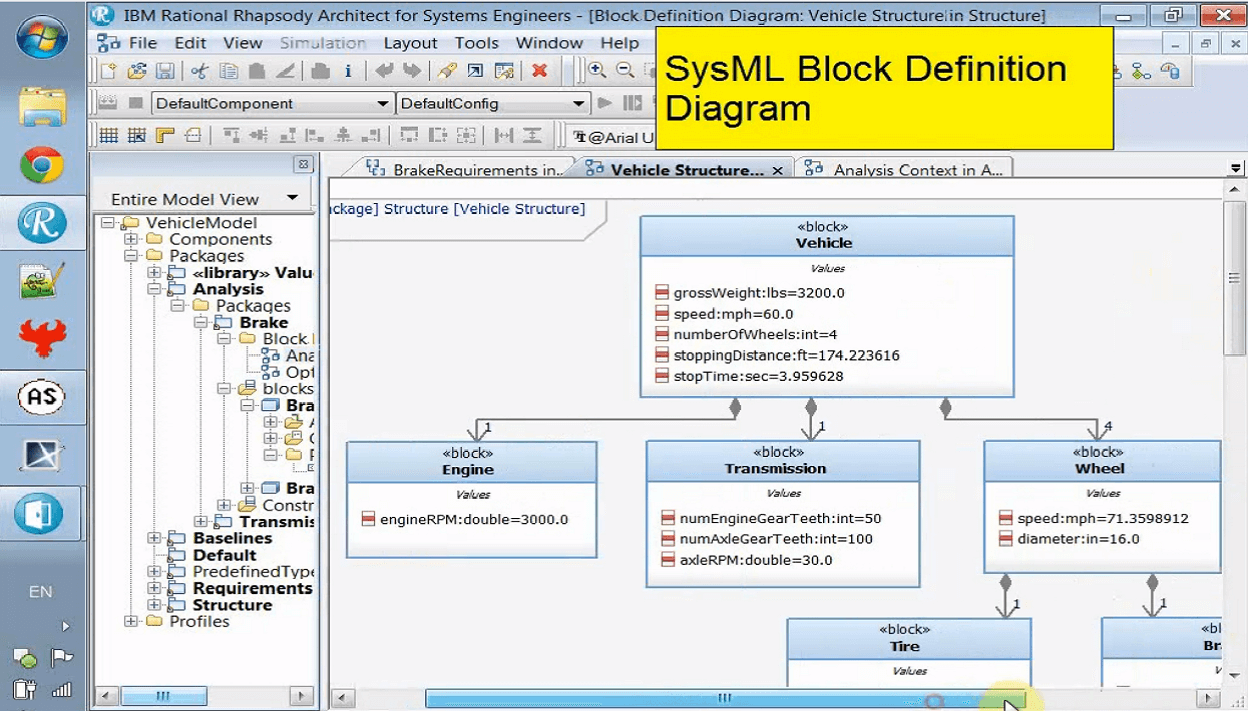
Task: Click the diagram vertical scrollbar thumb
Action: [x=1234, y=278]
